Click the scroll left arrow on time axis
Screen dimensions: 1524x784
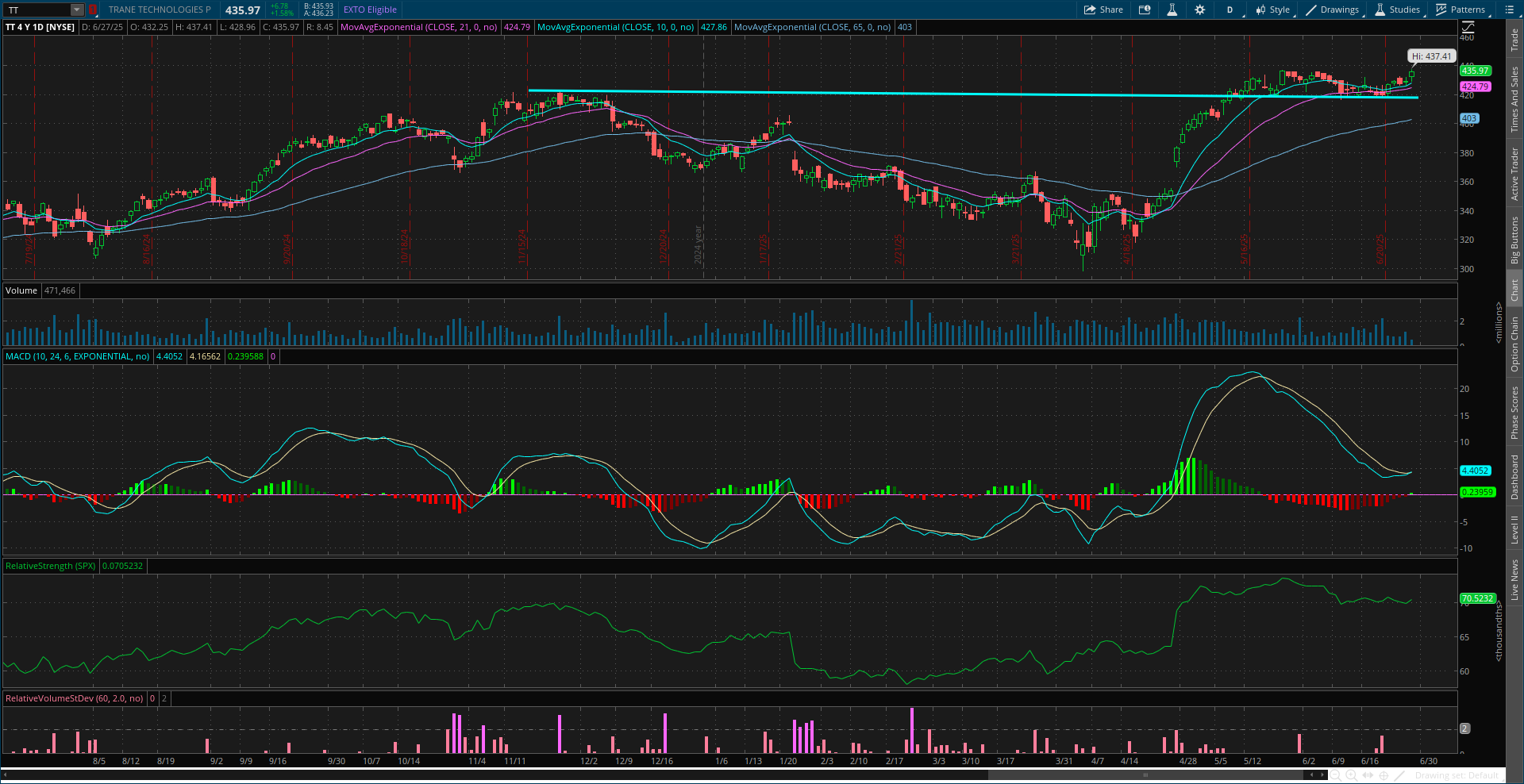(1311, 775)
